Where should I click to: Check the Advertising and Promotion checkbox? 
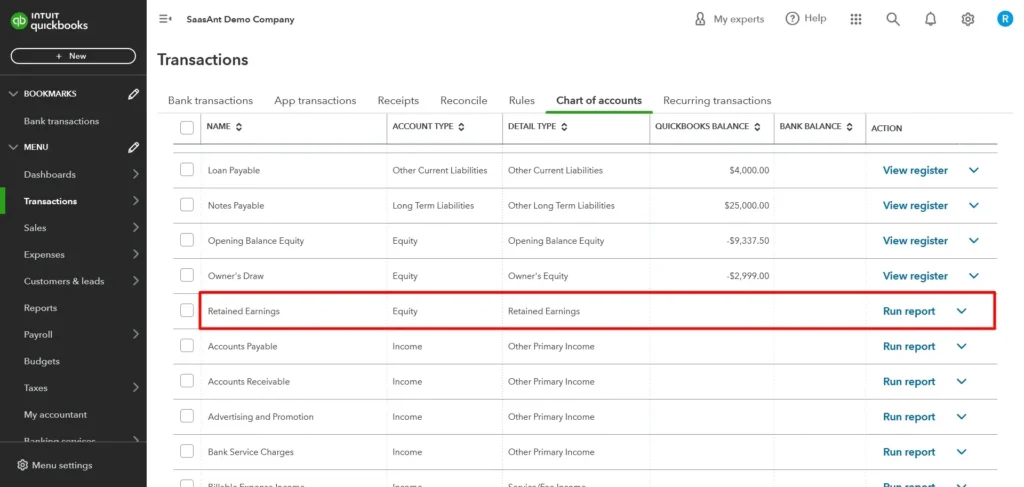click(x=187, y=416)
